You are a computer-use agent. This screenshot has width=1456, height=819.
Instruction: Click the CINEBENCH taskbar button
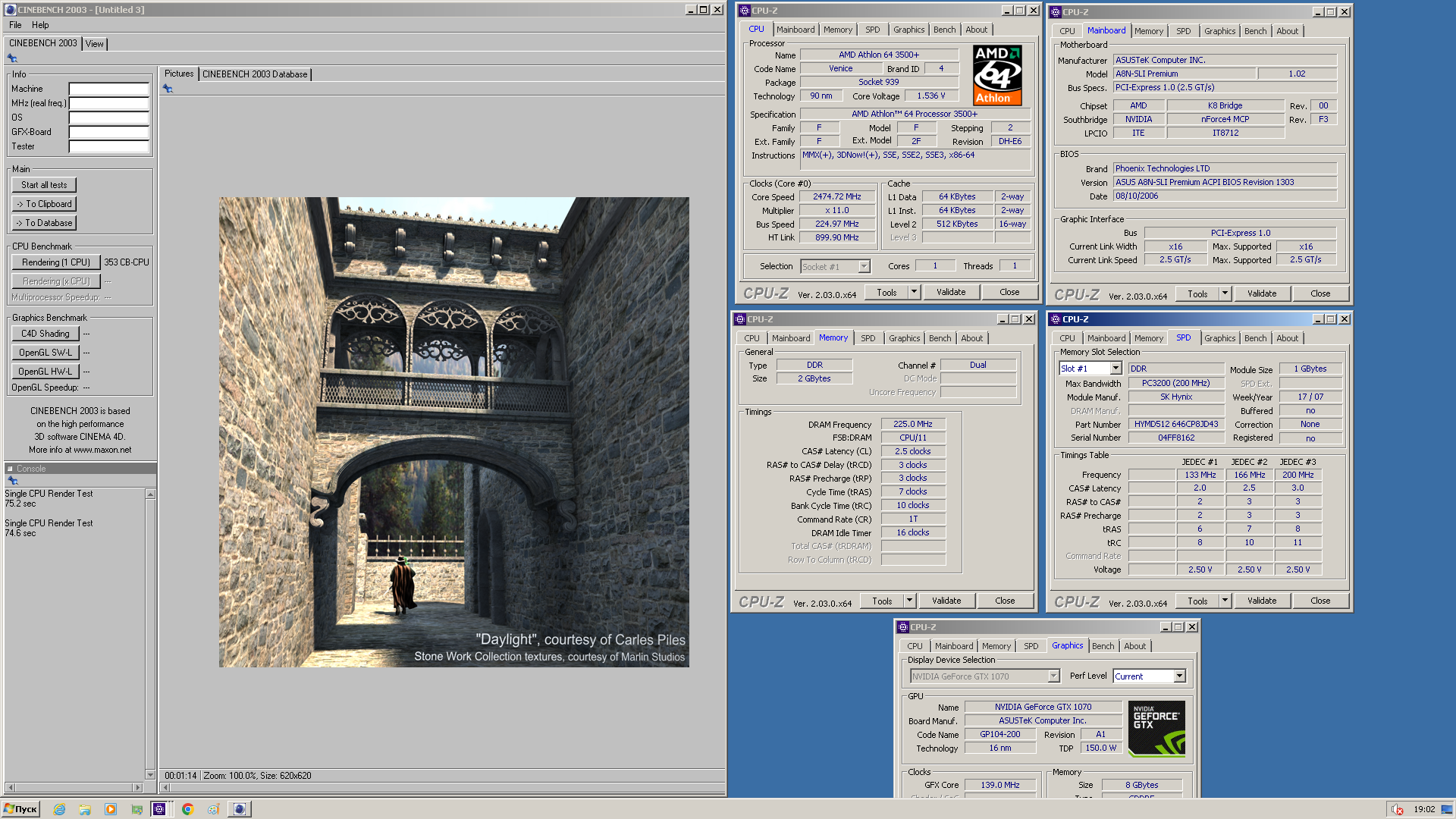[240, 809]
